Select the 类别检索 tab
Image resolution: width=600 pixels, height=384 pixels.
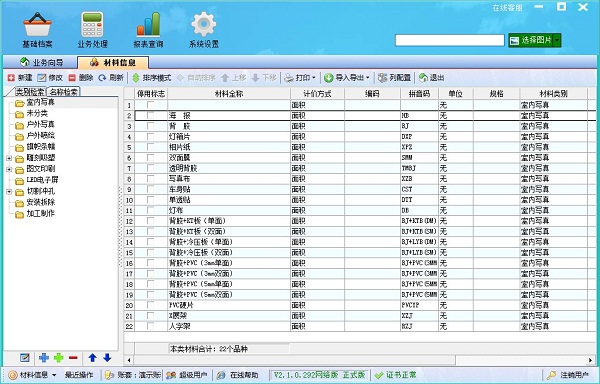tap(29, 92)
